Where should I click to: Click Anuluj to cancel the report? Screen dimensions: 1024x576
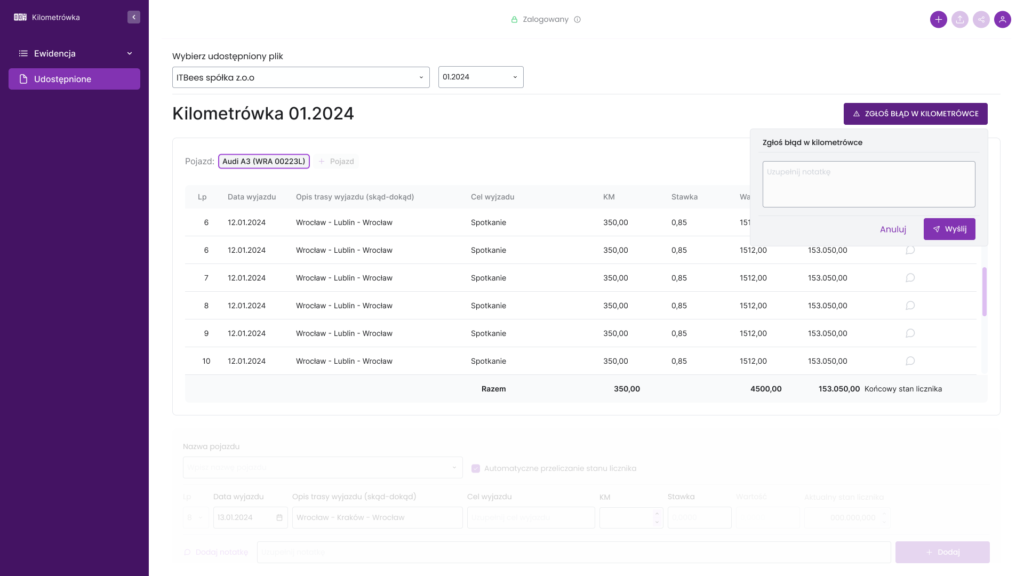(893, 229)
